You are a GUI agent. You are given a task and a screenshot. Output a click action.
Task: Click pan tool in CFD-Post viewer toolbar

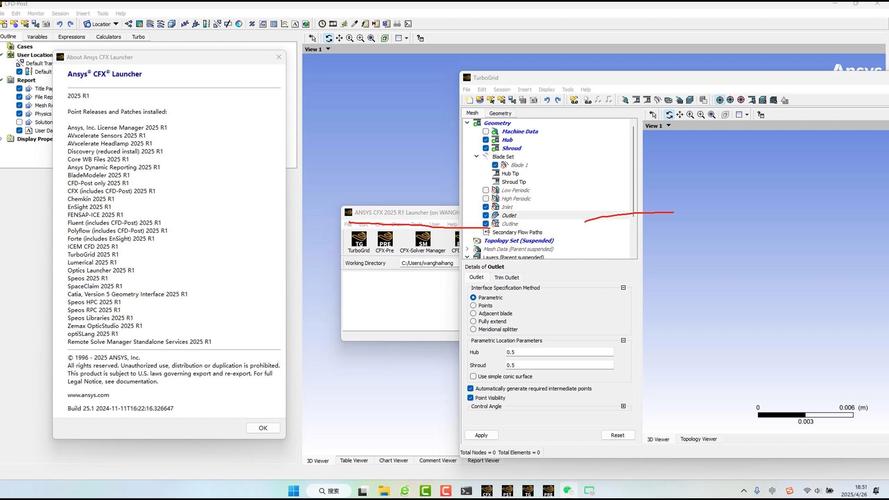(339, 38)
